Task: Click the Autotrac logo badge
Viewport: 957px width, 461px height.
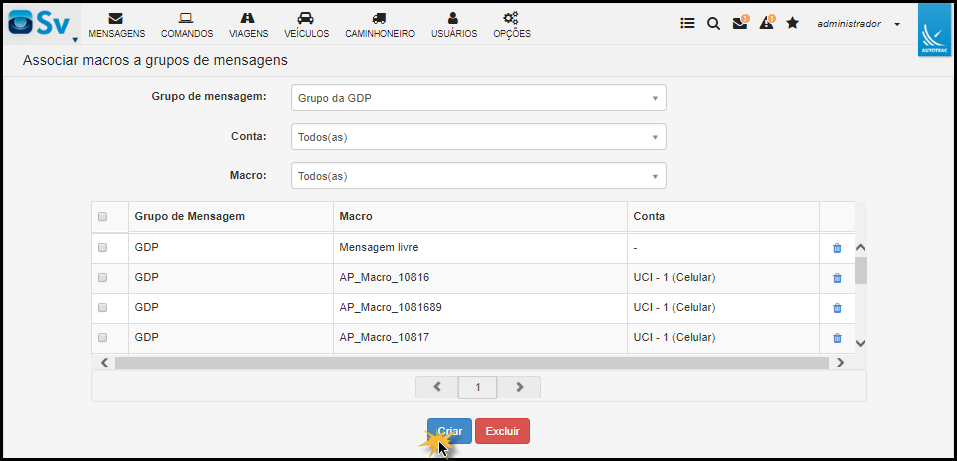Action: click(x=934, y=30)
